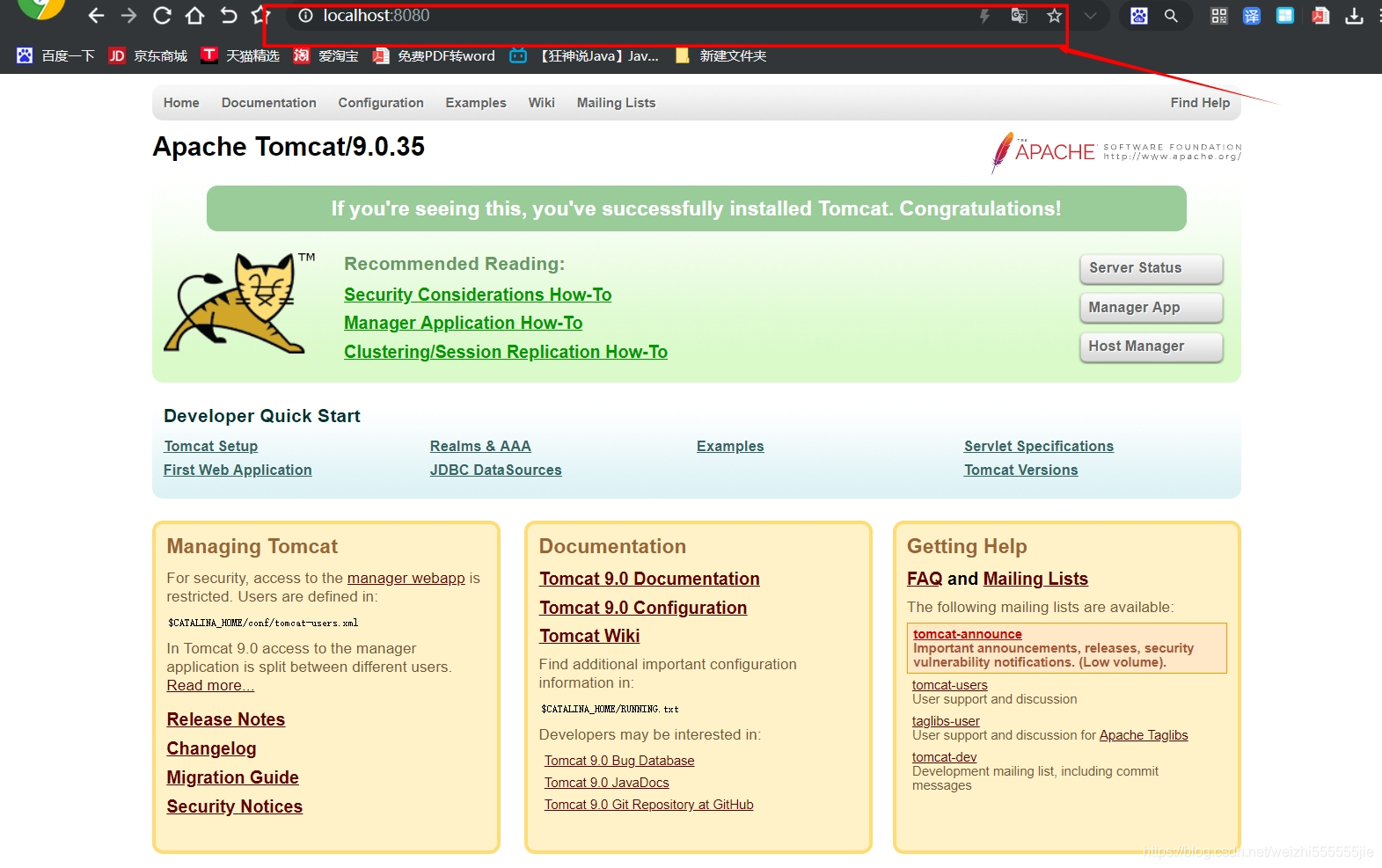The image size is (1382, 868).
Task: Select Mailing Lists in navigation bar
Action: [617, 103]
